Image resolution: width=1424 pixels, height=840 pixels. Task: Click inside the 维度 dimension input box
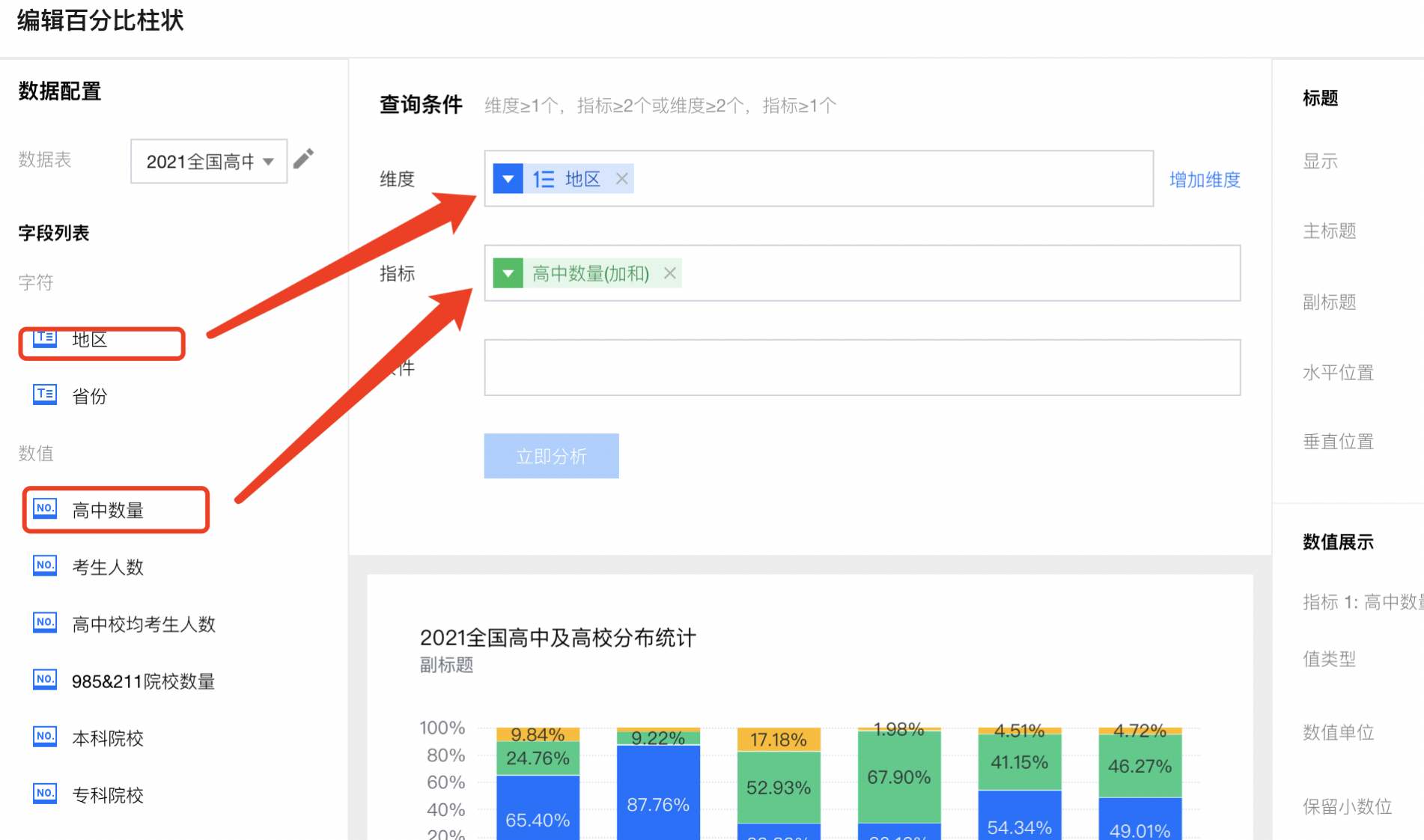818,179
